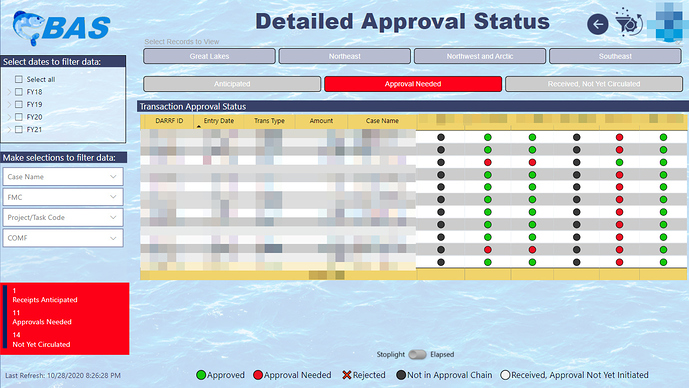Check the Select all checkbox

pos(18,80)
